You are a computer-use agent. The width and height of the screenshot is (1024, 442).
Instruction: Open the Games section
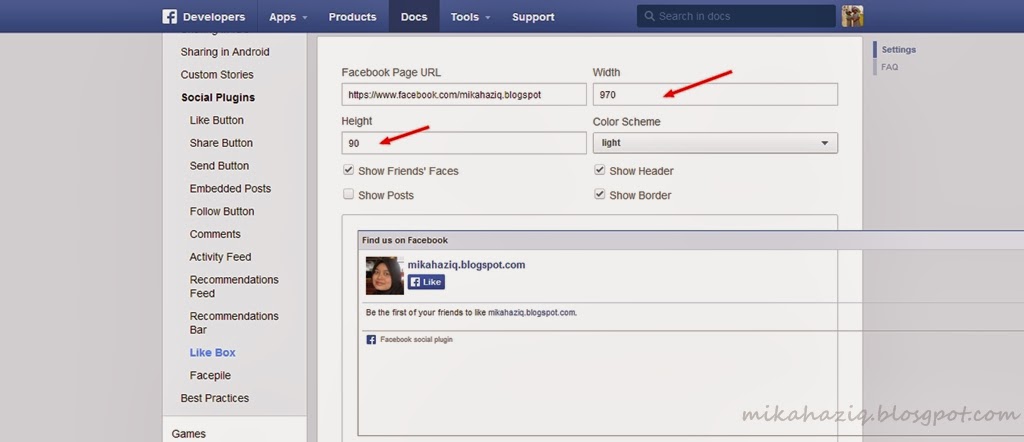[189, 434]
